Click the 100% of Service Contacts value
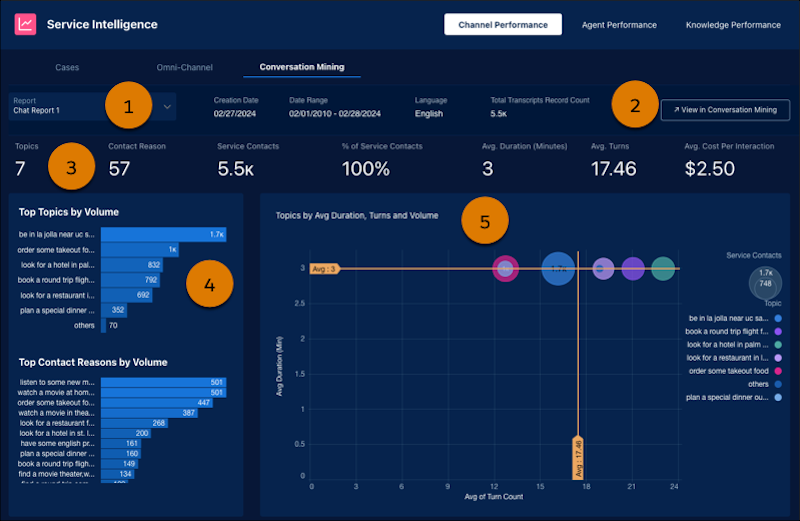This screenshot has height=521, width=800. tap(366, 168)
